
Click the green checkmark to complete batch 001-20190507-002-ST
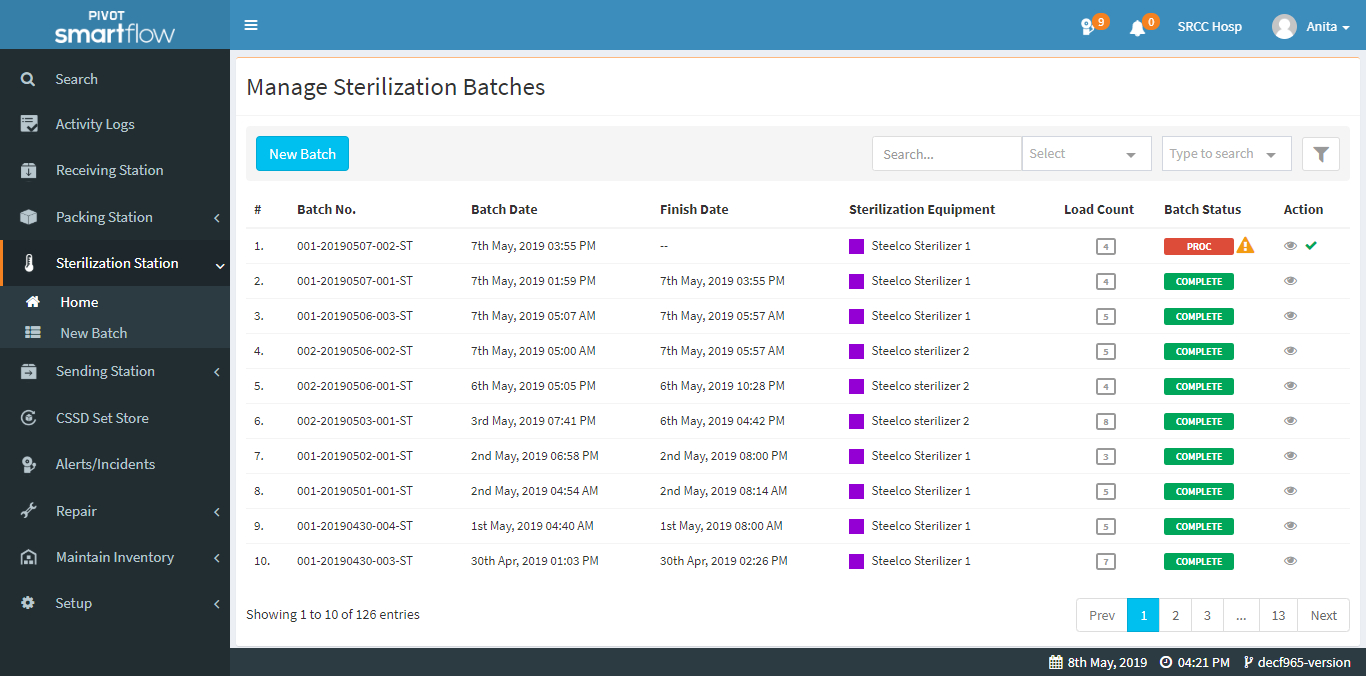pyautogui.click(x=1311, y=245)
